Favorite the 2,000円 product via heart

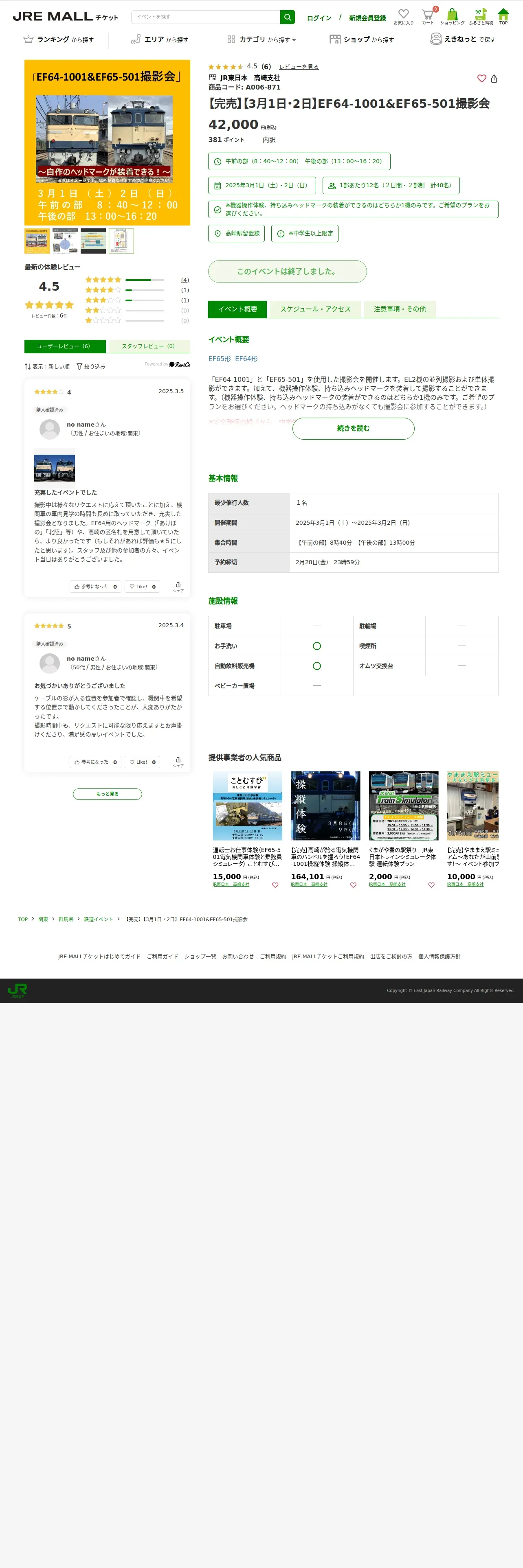click(x=431, y=885)
